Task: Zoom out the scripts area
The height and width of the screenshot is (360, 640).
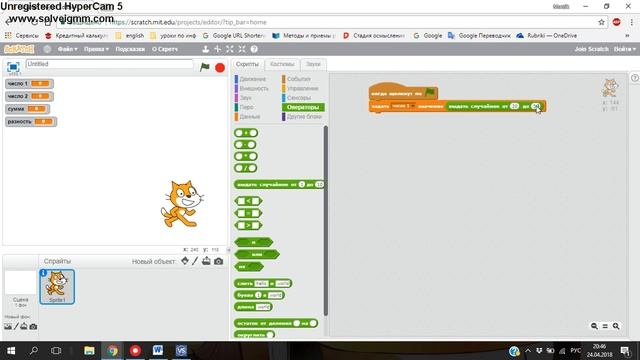Action: (x=594, y=326)
